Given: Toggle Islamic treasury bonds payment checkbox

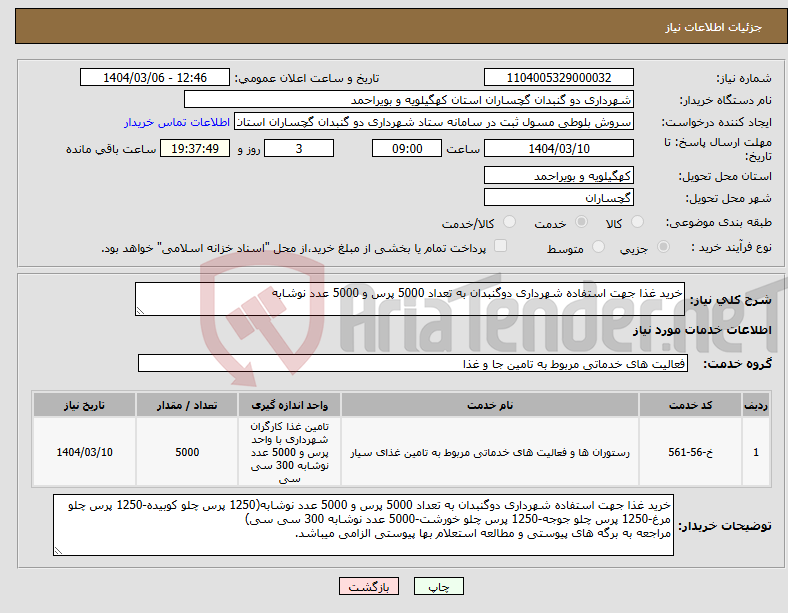Looking at the screenshot, I should pos(501,245).
